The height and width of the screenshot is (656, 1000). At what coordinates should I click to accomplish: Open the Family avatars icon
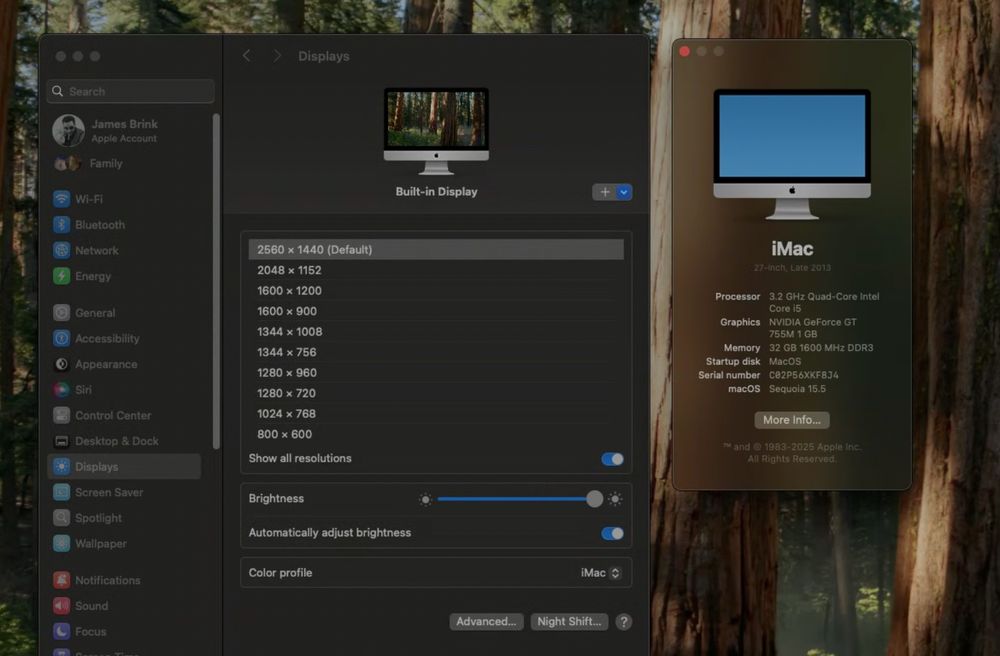pyautogui.click(x=67, y=164)
